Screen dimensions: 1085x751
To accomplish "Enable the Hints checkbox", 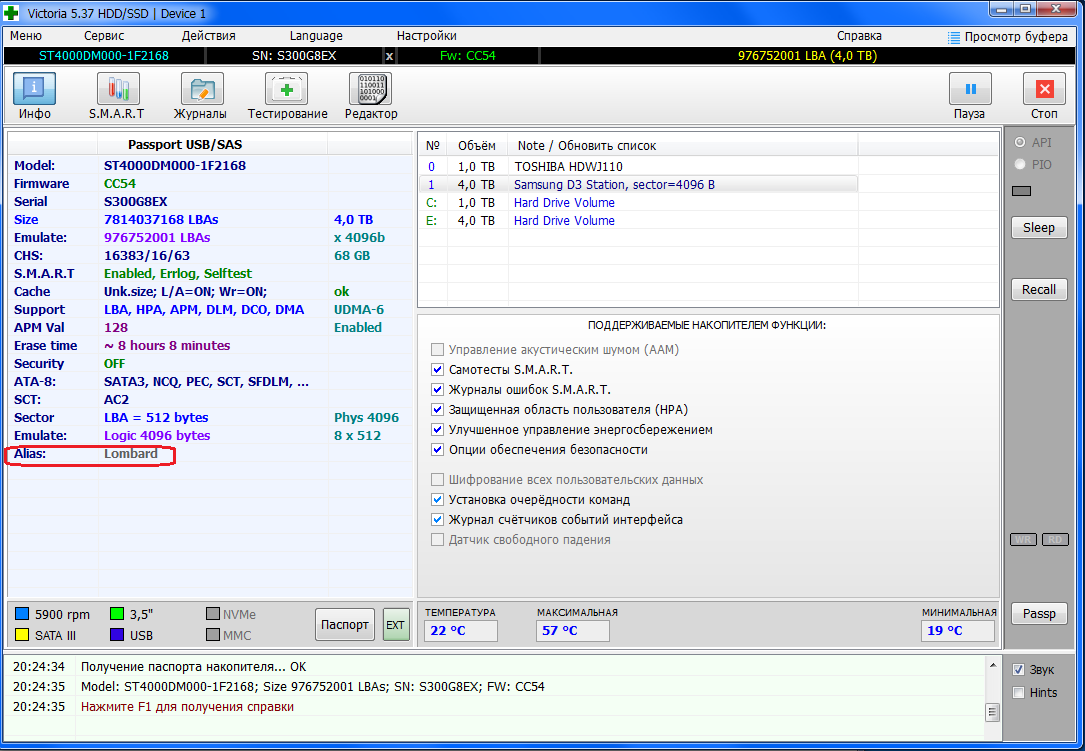I will (x=1019, y=692).
